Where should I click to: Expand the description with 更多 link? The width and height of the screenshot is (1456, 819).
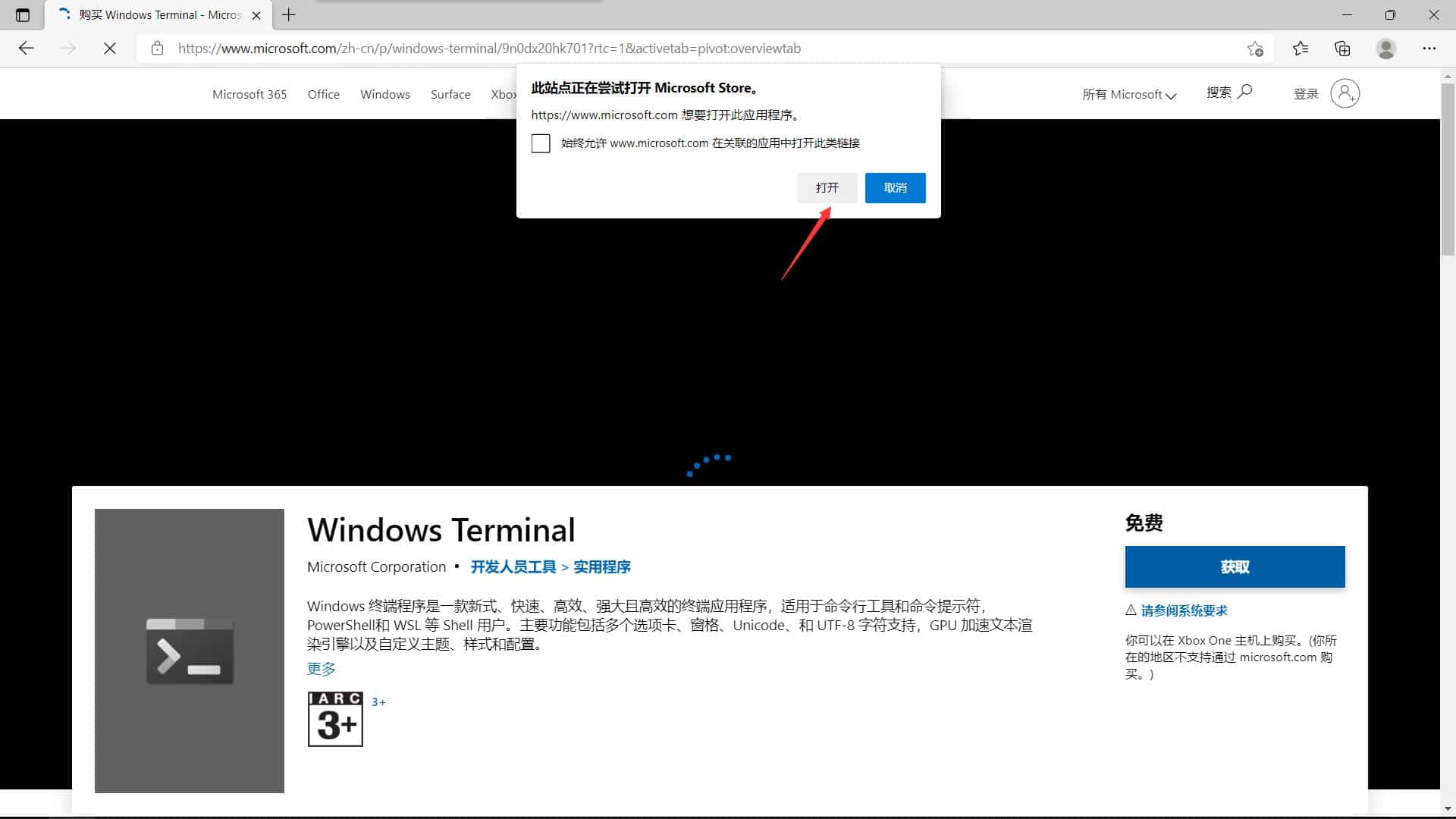321,669
